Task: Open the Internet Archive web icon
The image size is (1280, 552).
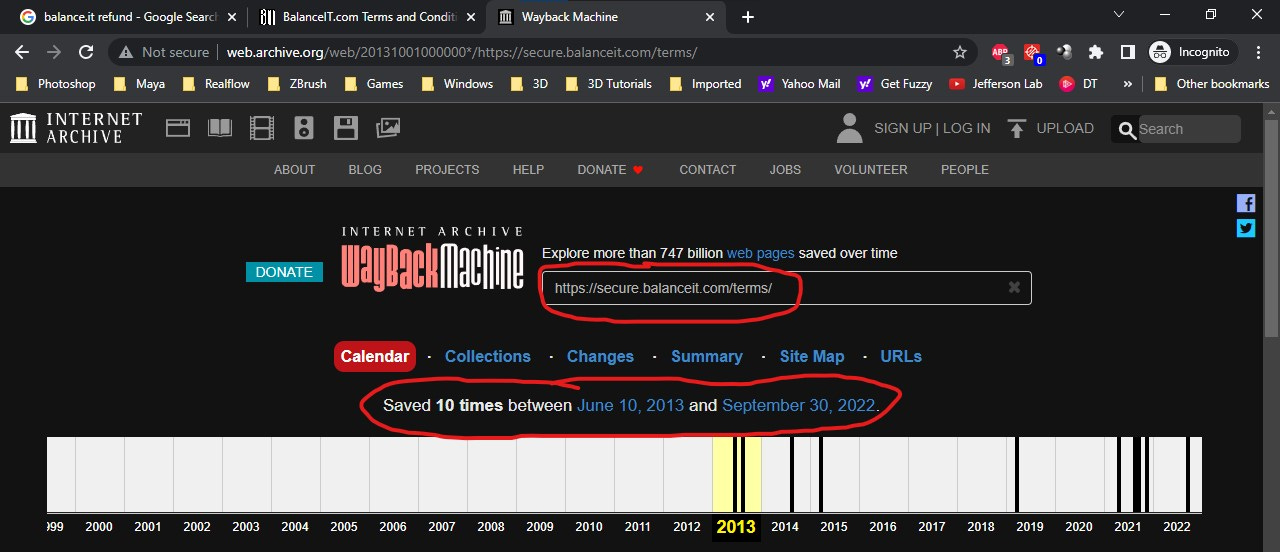Action: [178, 128]
